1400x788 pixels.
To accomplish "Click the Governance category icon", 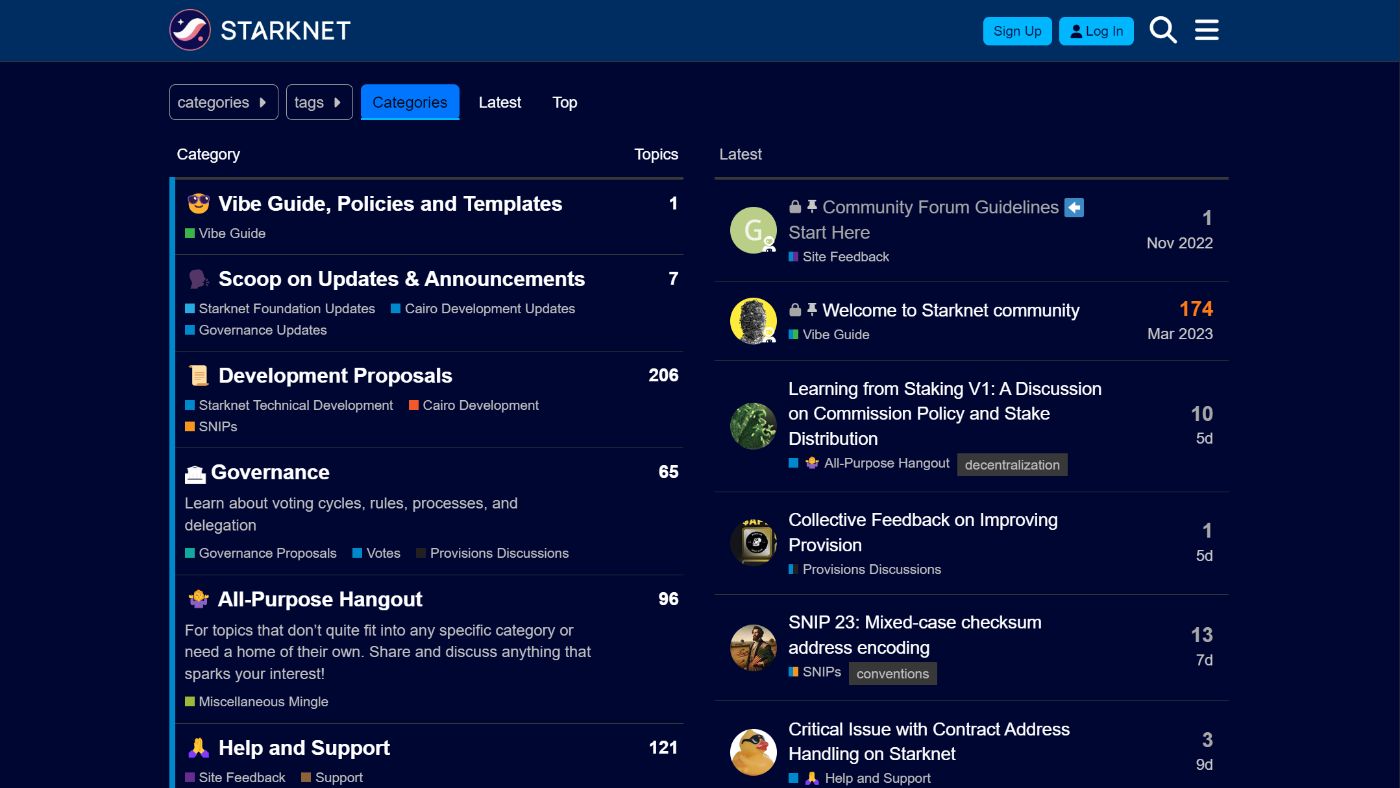I will pyautogui.click(x=195, y=473).
